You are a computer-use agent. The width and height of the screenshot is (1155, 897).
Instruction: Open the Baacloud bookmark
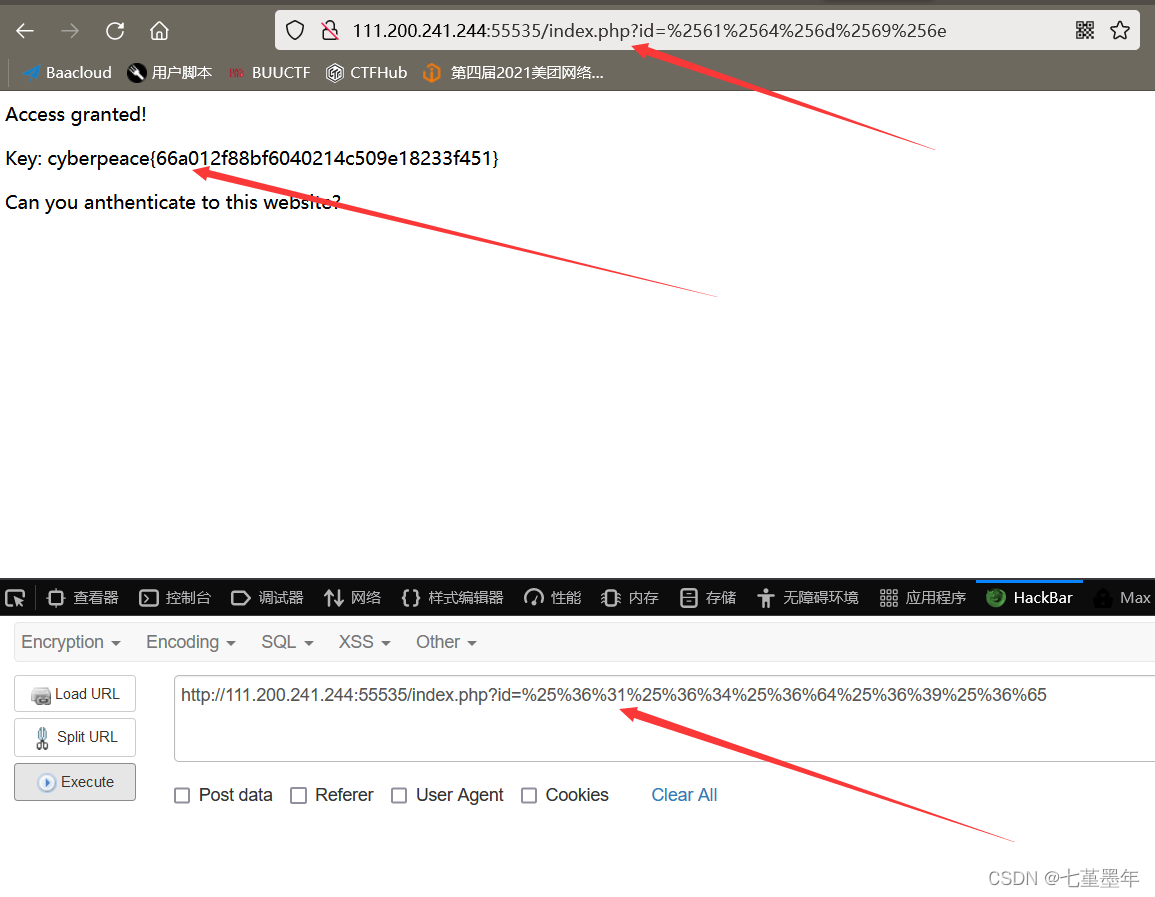point(67,72)
